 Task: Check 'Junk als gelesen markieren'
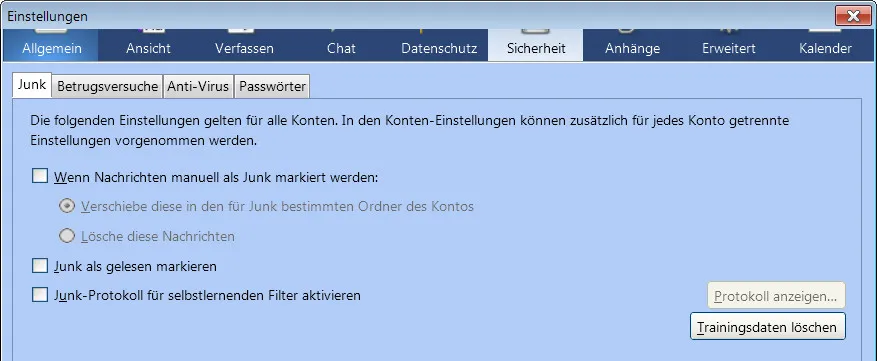tap(40, 266)
